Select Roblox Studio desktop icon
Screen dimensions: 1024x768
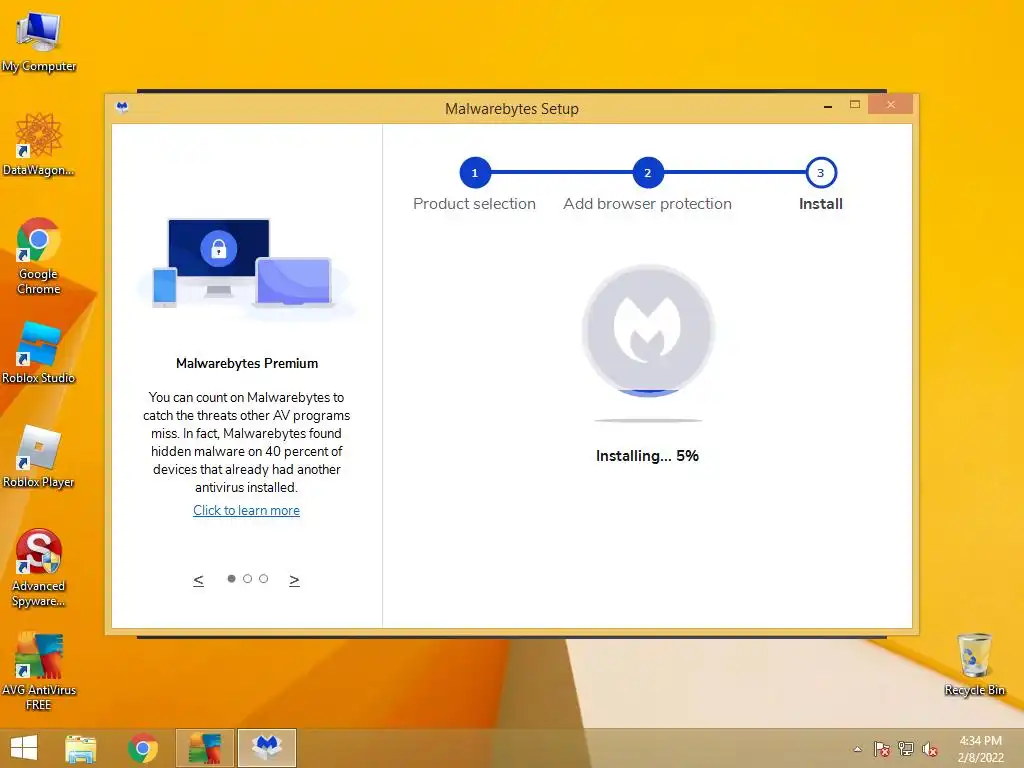39,353
